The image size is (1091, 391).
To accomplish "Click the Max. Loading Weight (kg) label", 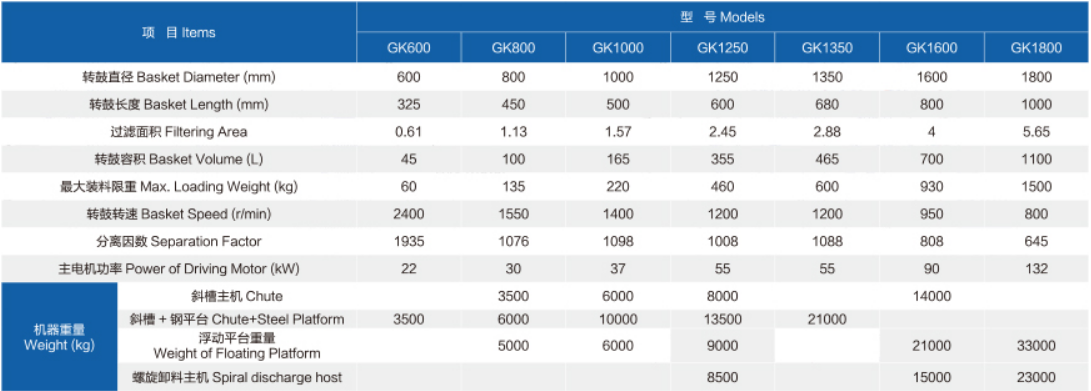I will [x=179, y=186].
